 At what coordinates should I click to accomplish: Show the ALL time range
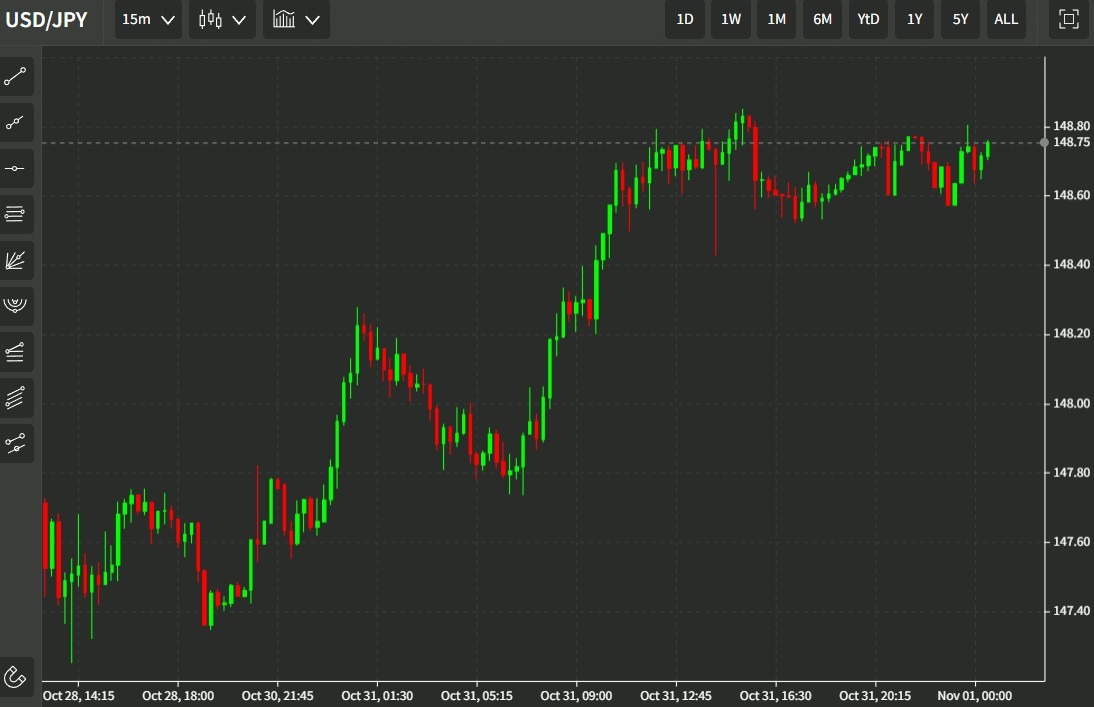[x=1006, y=20]
